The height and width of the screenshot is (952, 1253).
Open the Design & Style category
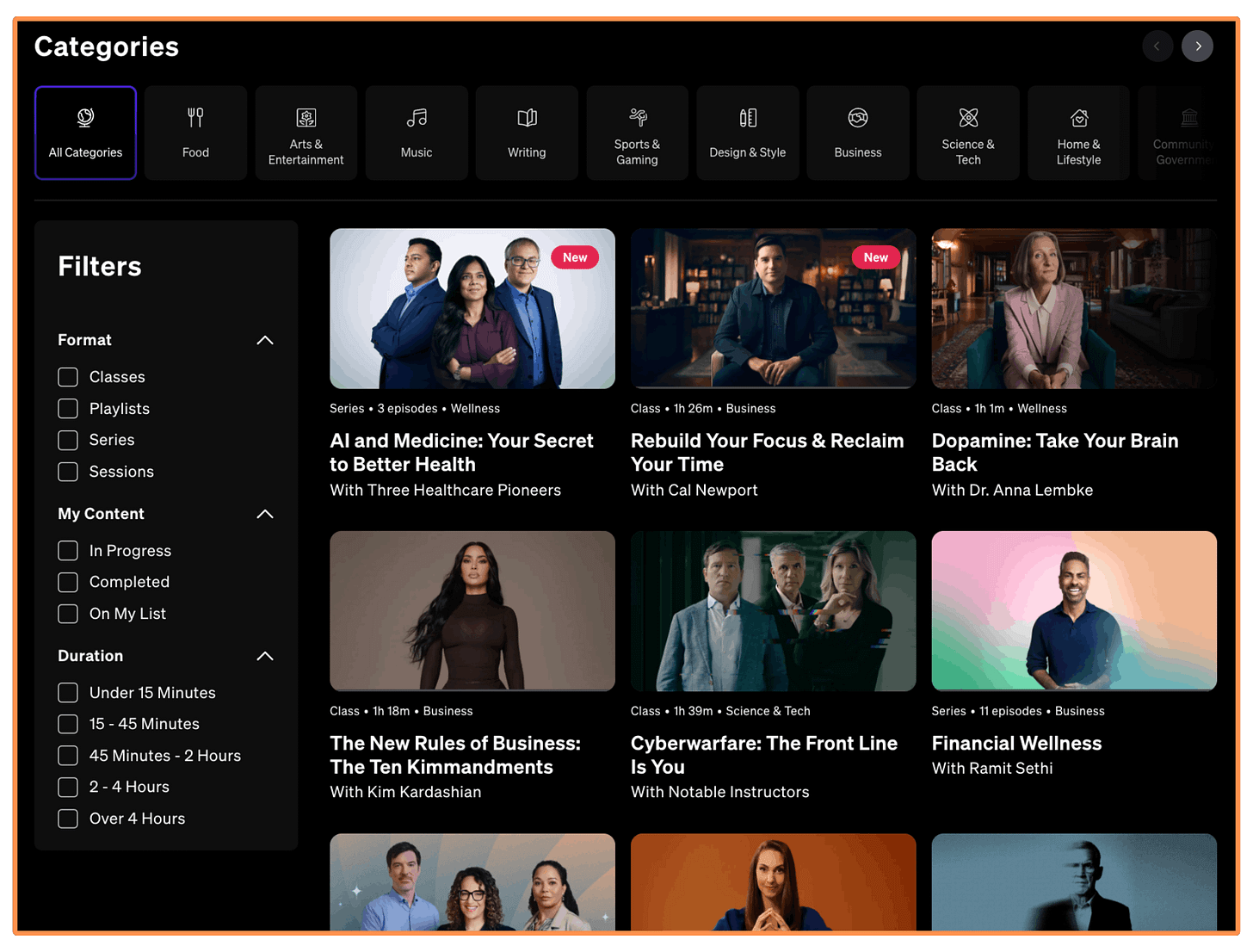coord(747,133)
